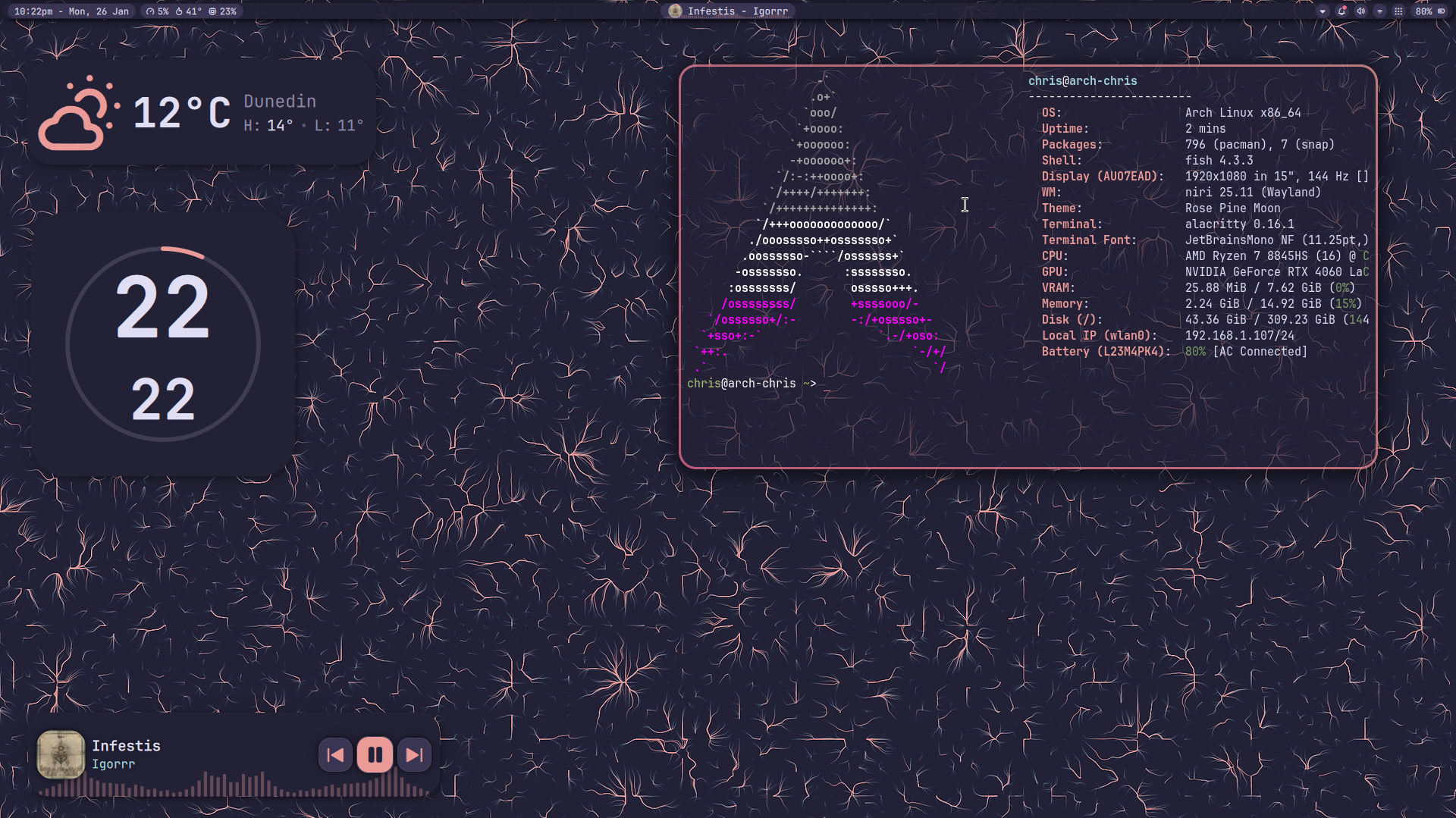Click the WM value niri 25.11 (Wayland)
This screenshot has height=818, width=1456.
pos(1253,193)
